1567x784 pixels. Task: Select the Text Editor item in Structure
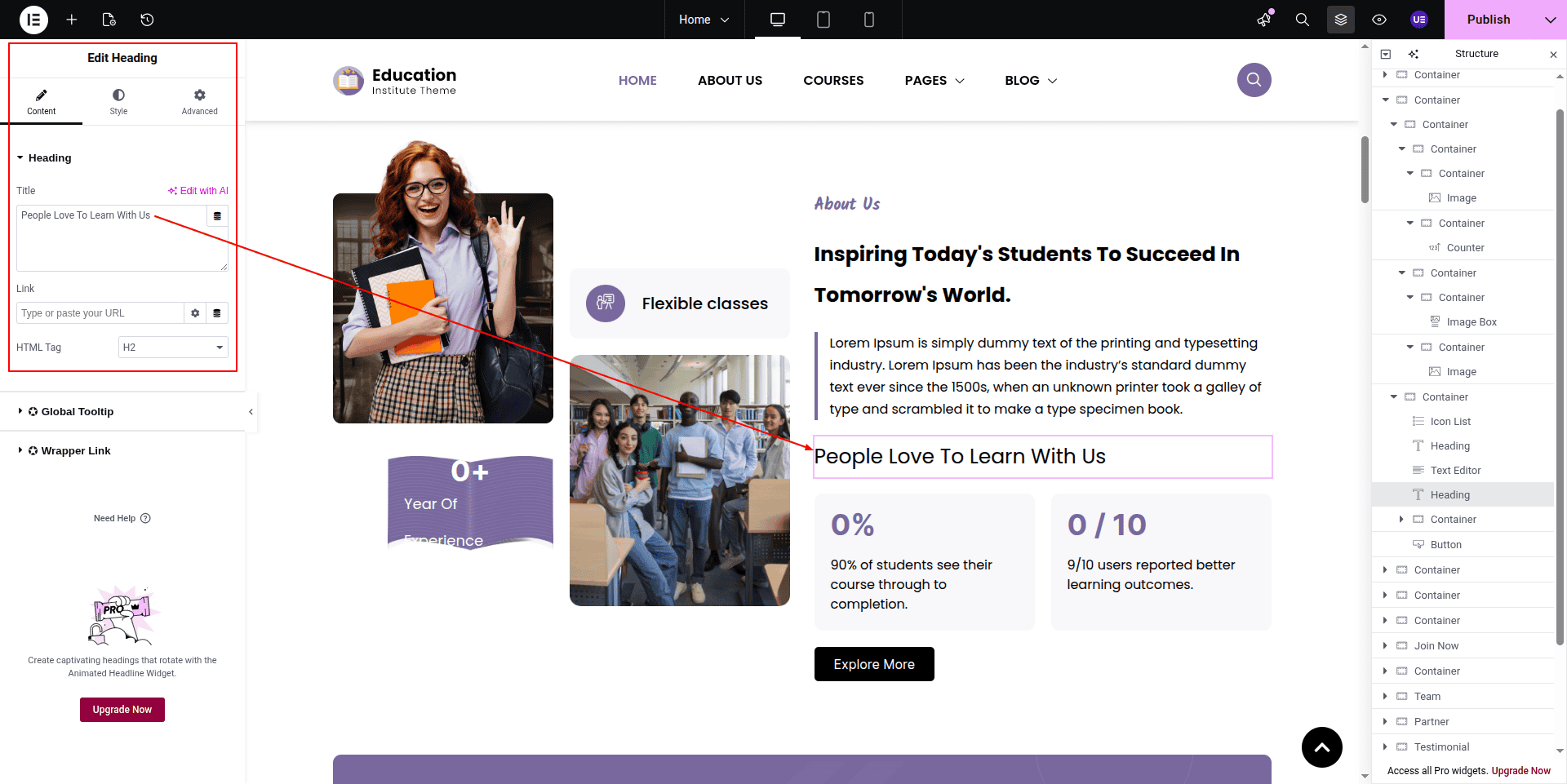[1455, 471]
